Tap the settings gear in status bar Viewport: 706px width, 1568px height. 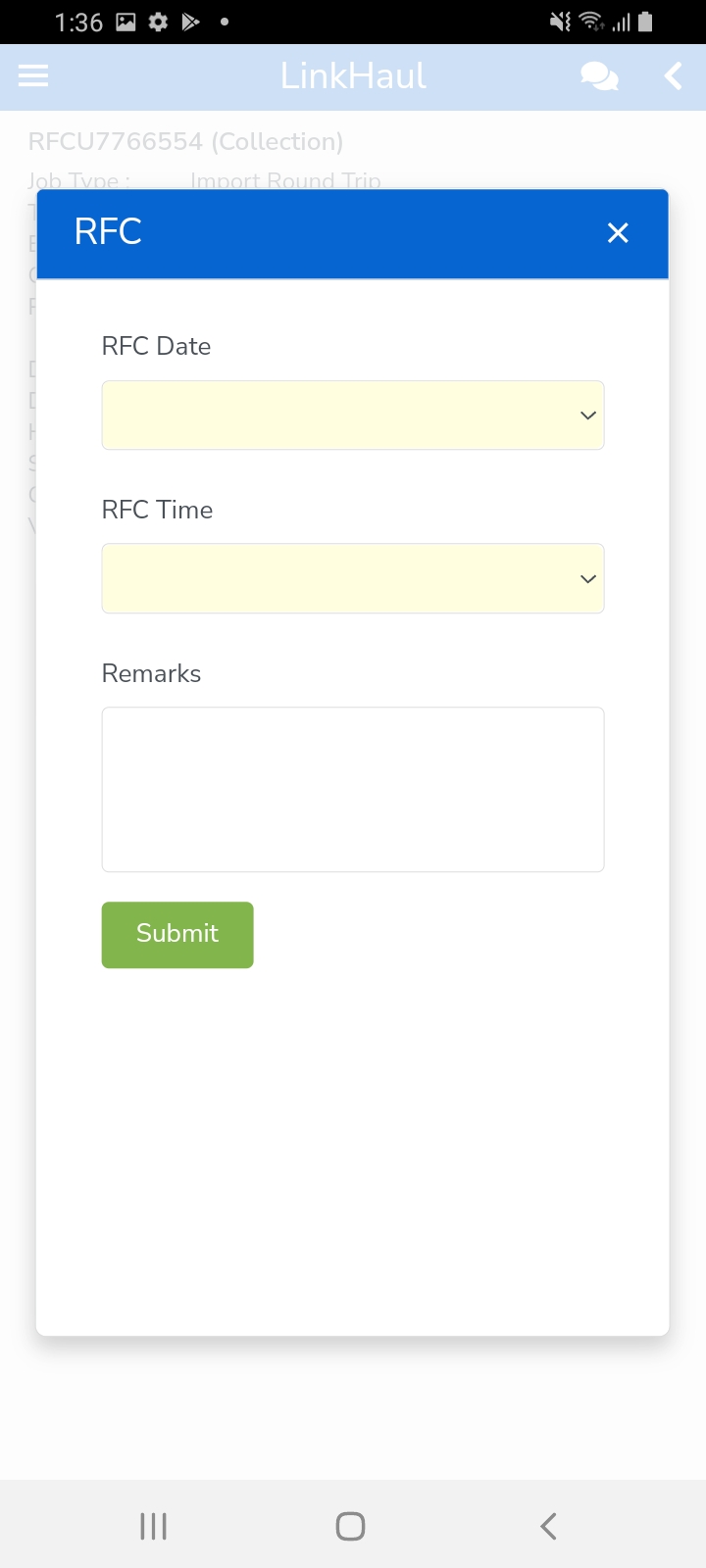click(x=158, y=22)
